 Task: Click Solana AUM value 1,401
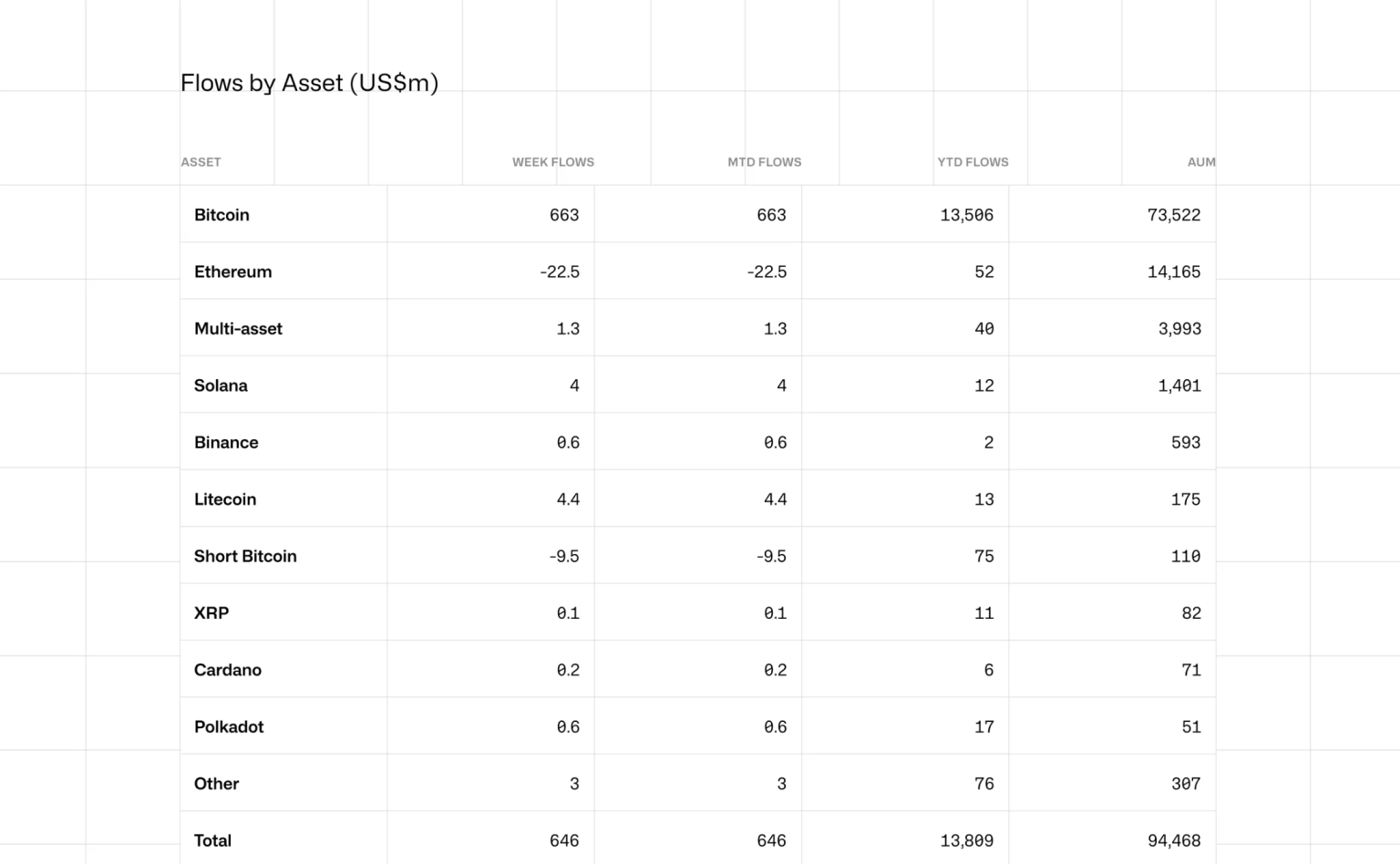pos(1179,386)
